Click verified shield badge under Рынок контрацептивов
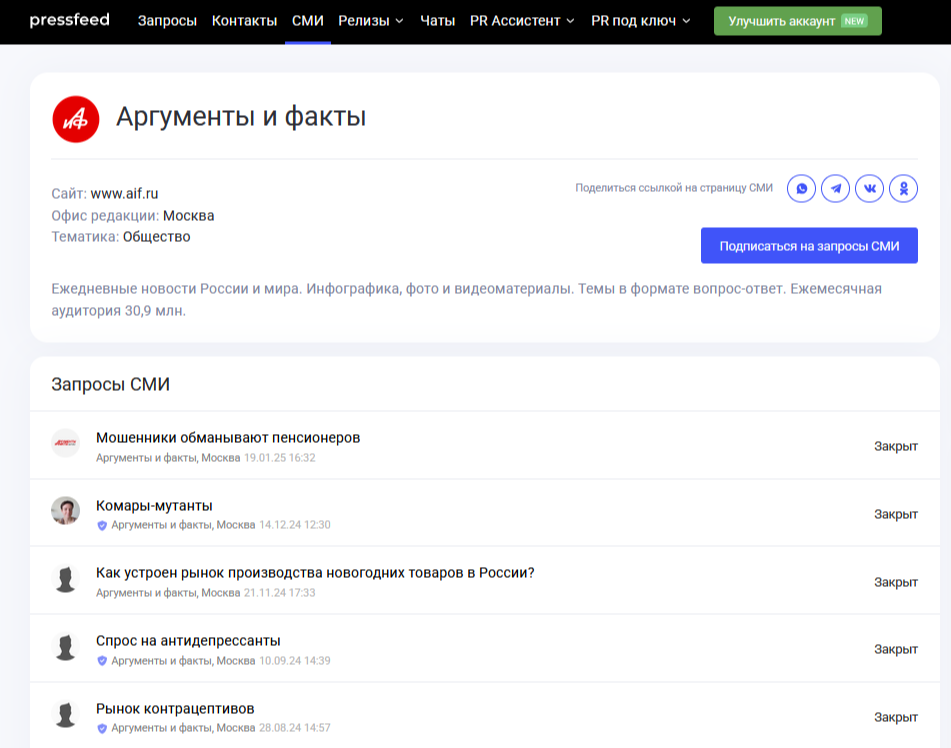 pyautogui.click(x=102, y=728)
